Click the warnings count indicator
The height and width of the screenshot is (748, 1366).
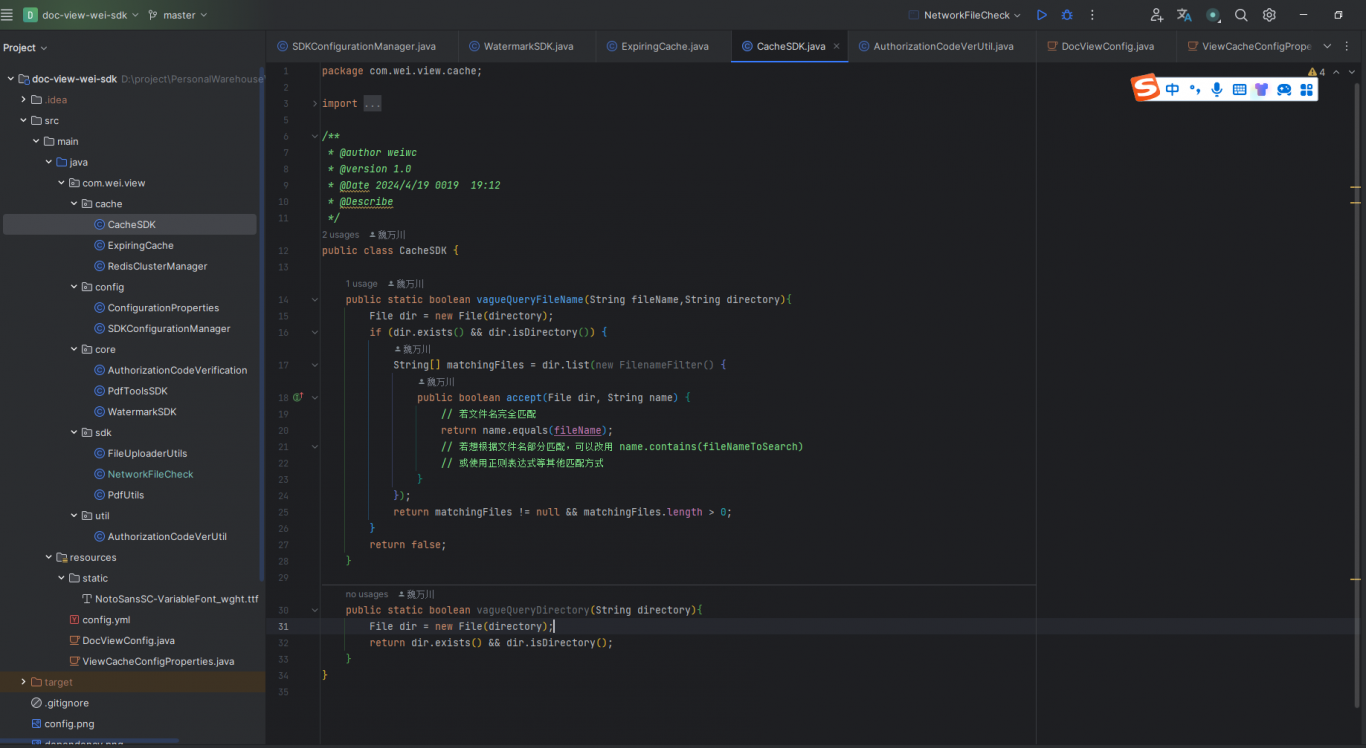click(1317, 72)
